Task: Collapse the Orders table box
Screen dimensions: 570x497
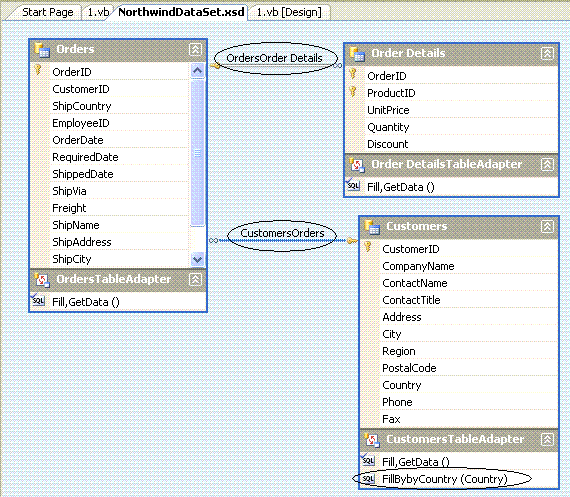Action: 195,49
